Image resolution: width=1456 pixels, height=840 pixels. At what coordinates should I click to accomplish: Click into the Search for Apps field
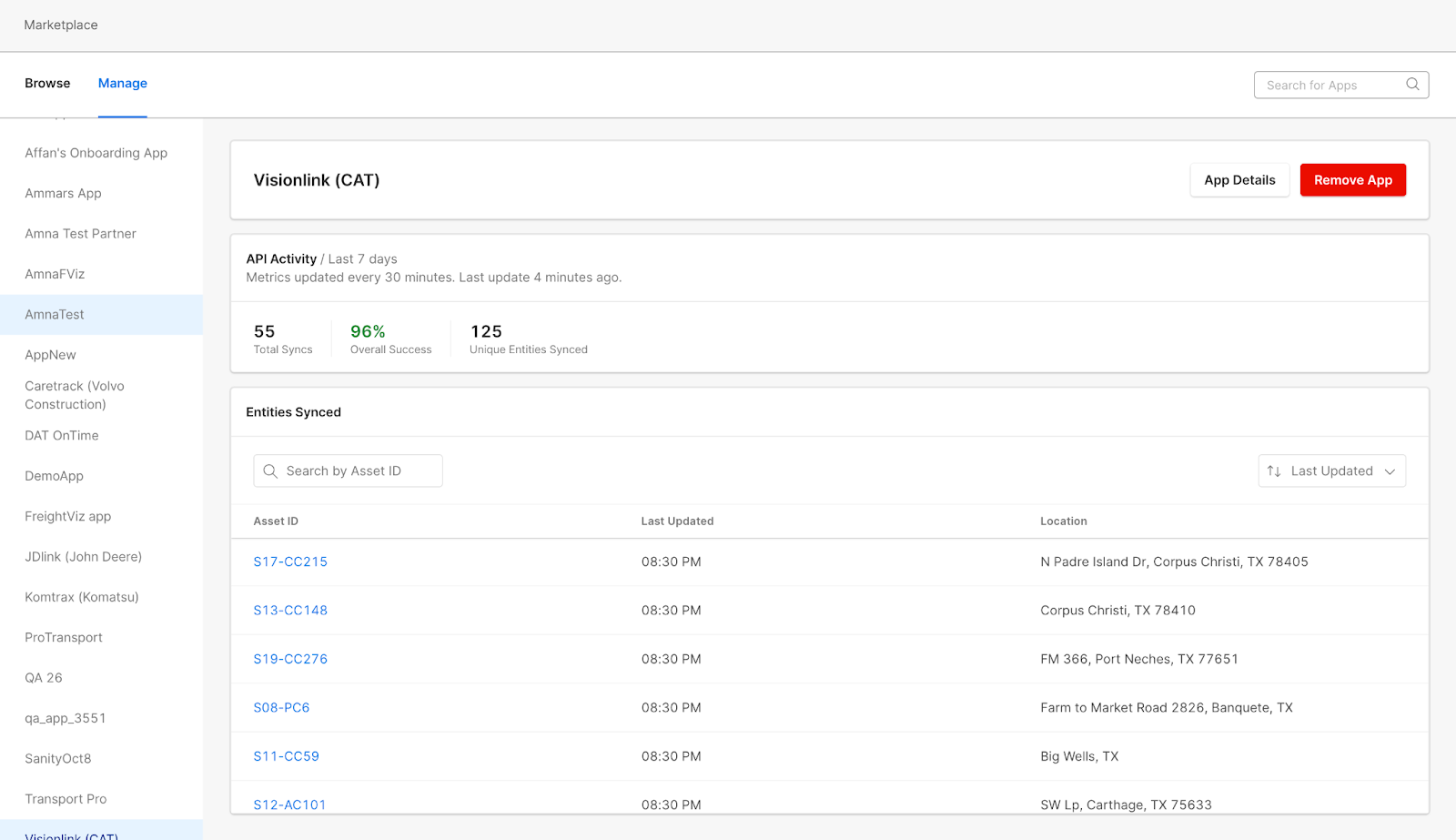[x=1329, y=86]
